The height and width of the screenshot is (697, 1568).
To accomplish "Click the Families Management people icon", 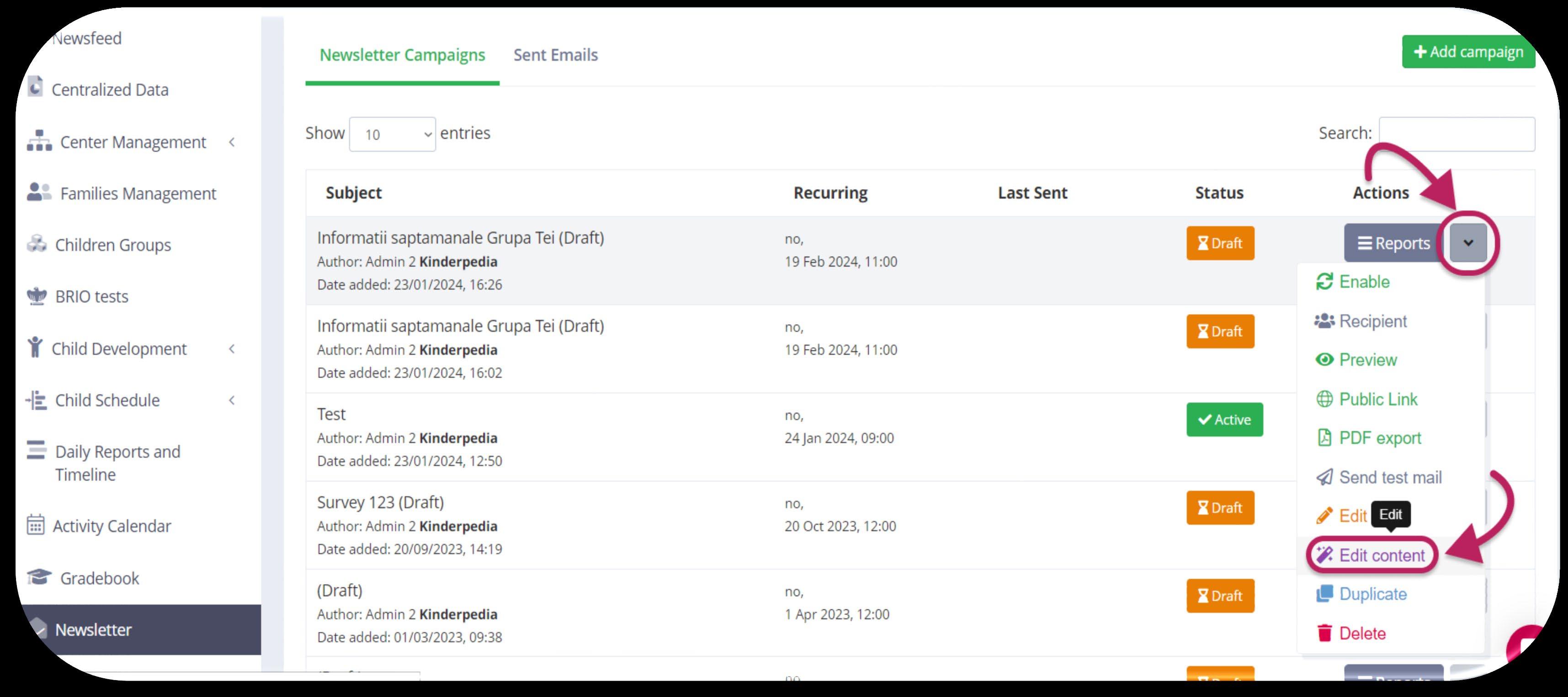I will 39,192.
